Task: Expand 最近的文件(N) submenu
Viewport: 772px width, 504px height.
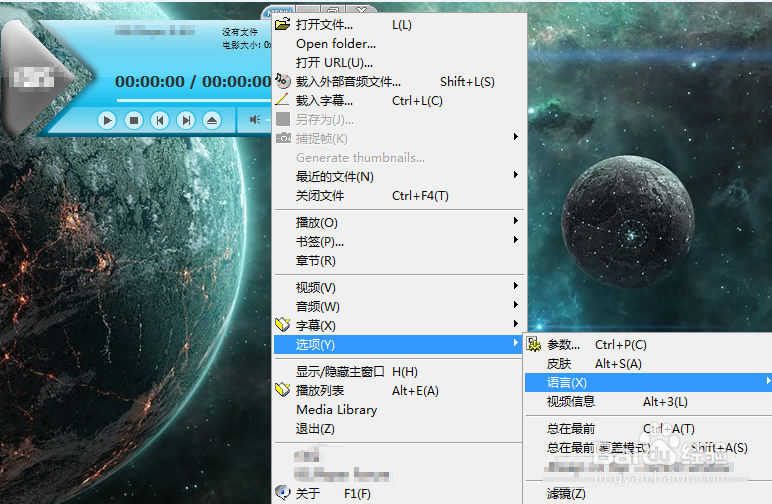Action: point(399,177)
